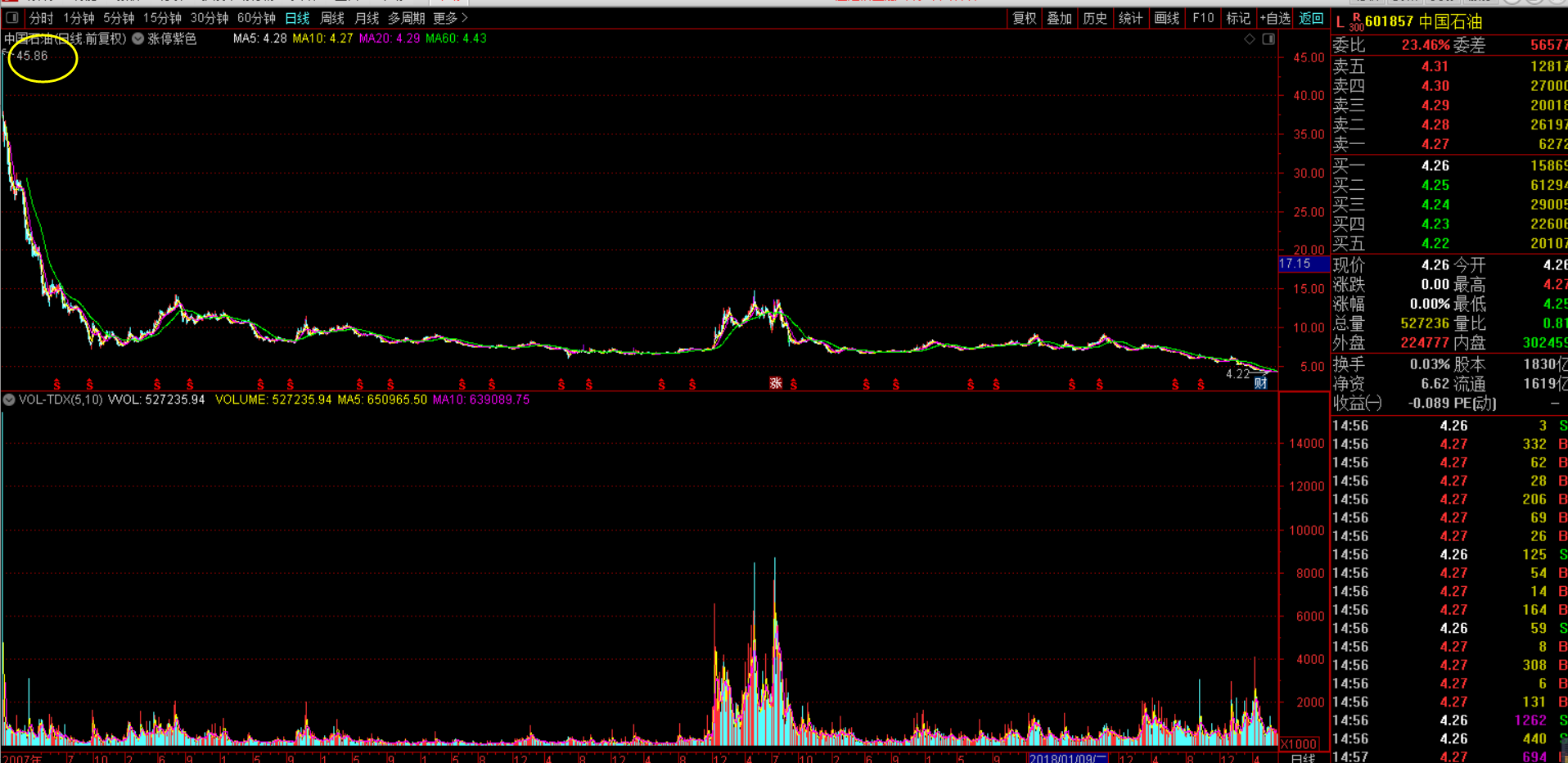Open the 画线 drawing tools
This screenshot has width=1568, height=763.
pyautogui.click(x=1166, y=18)
